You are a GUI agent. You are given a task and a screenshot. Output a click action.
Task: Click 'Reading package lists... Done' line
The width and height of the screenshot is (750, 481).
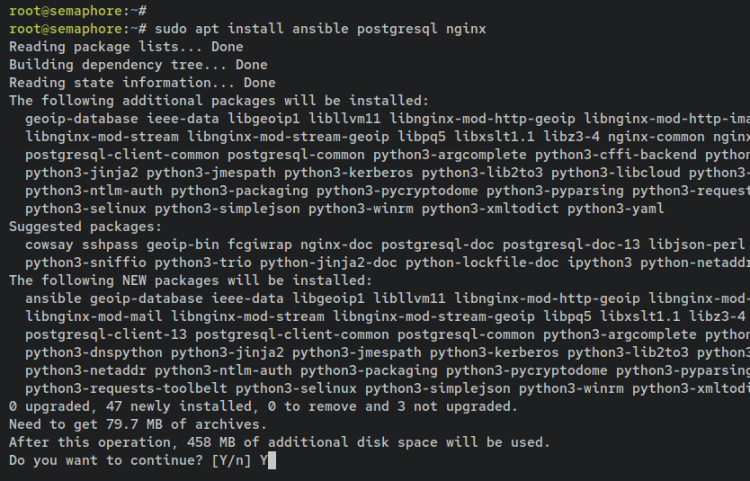point(125,46)
